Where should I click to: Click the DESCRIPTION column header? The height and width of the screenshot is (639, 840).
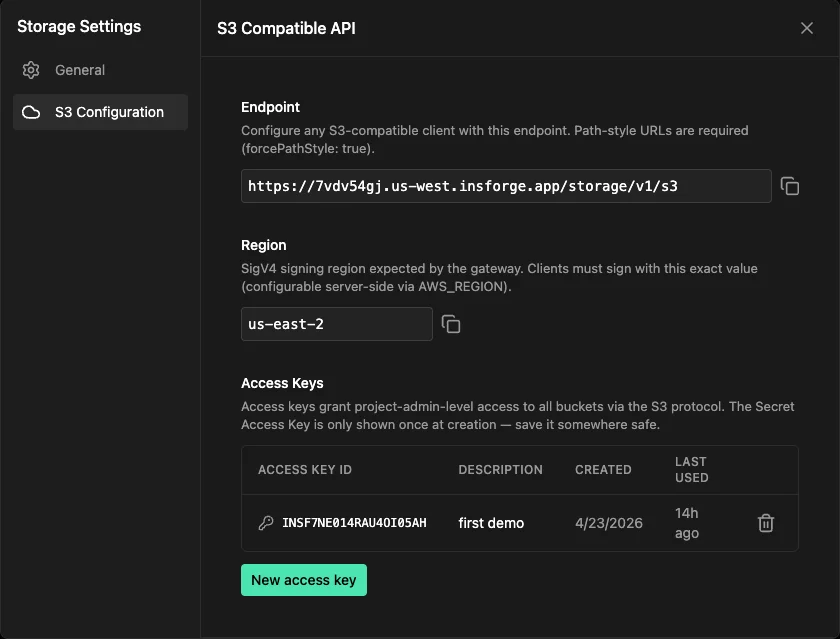[501, 469]
